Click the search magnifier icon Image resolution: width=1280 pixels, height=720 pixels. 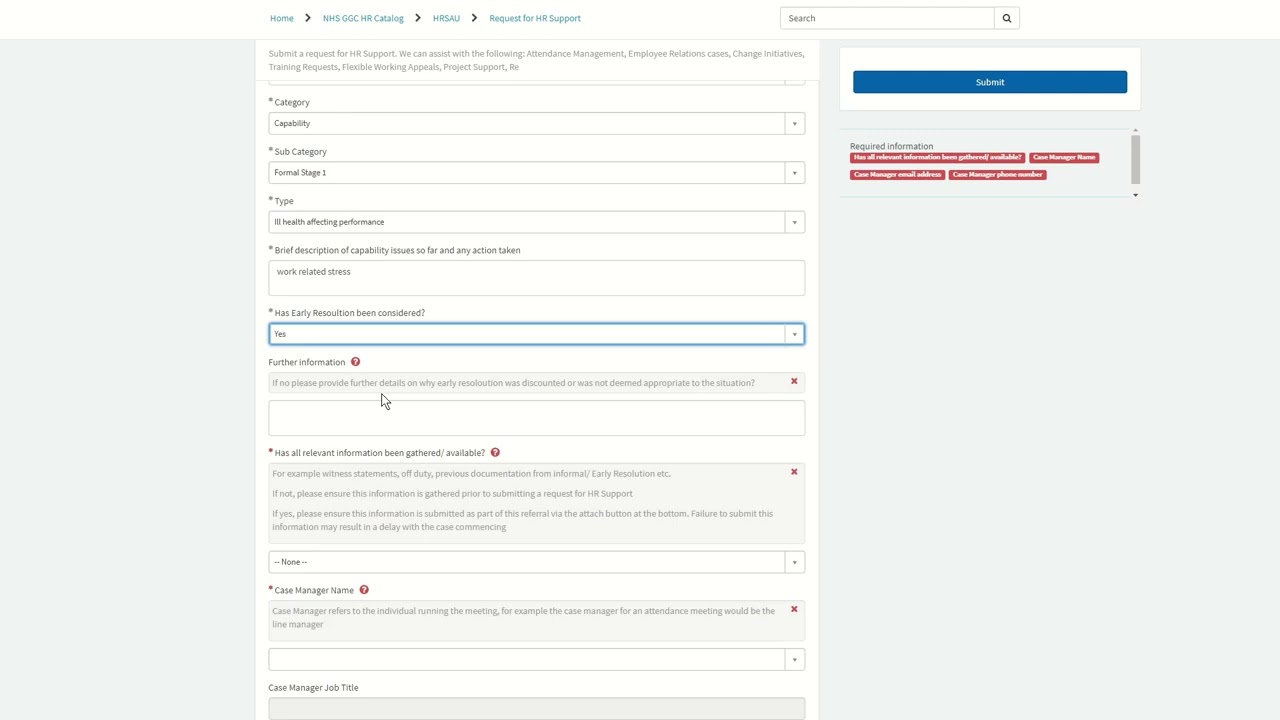pos(1007,18)
